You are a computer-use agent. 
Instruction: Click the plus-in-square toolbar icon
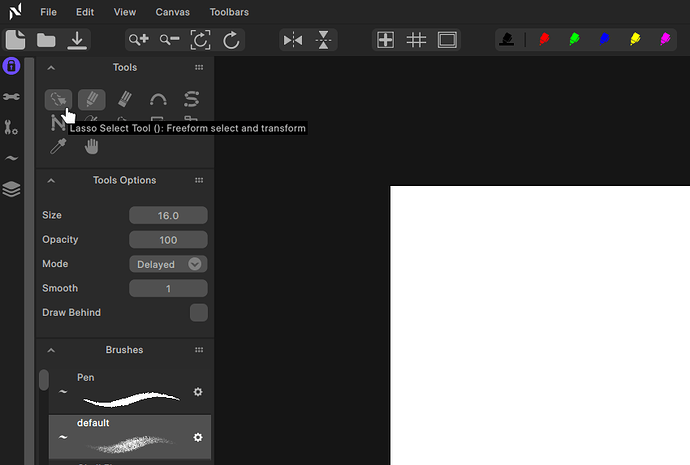coord(385,40)
